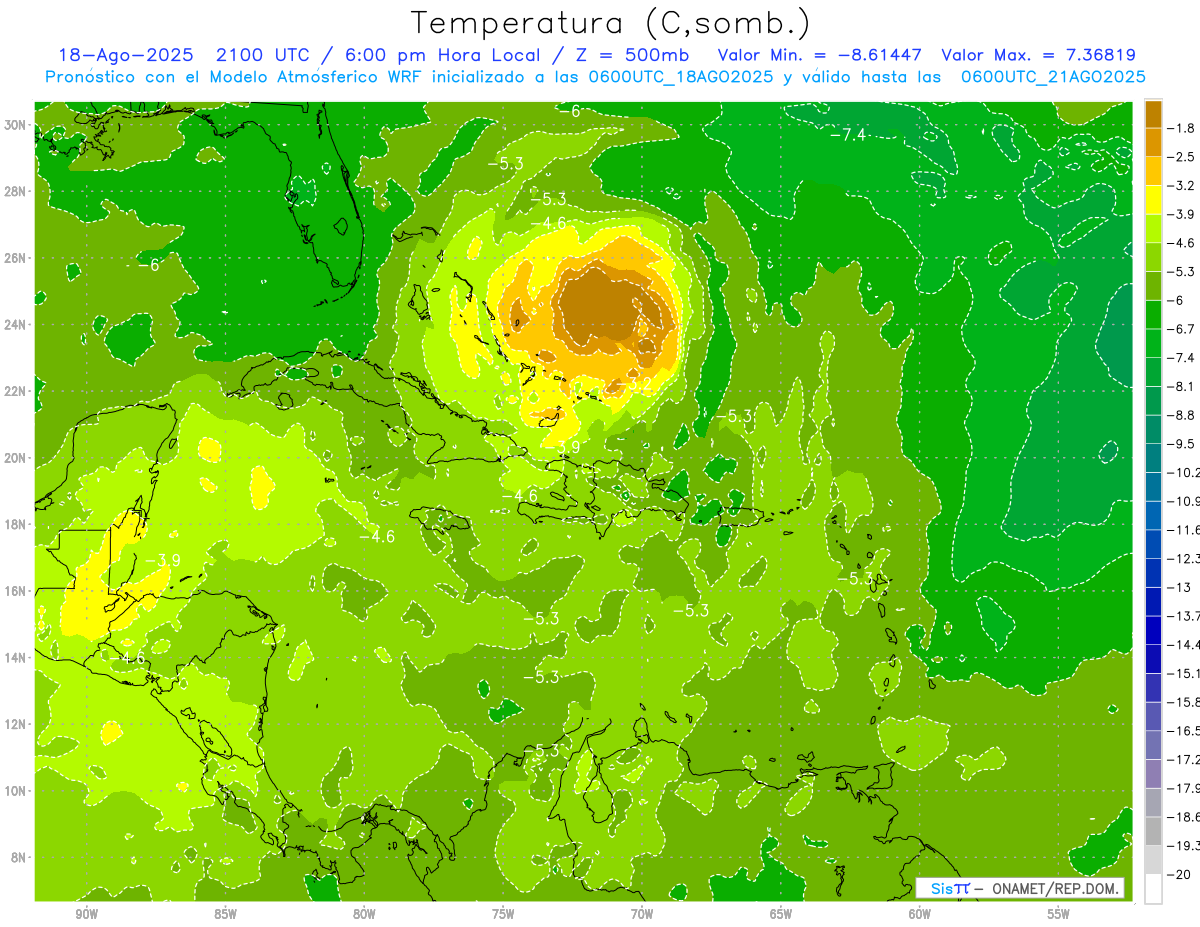The width and height of the screenshot is (1200, 927).
Task: Click the '55W' longitude axis label
Action: click(1059, 914)
